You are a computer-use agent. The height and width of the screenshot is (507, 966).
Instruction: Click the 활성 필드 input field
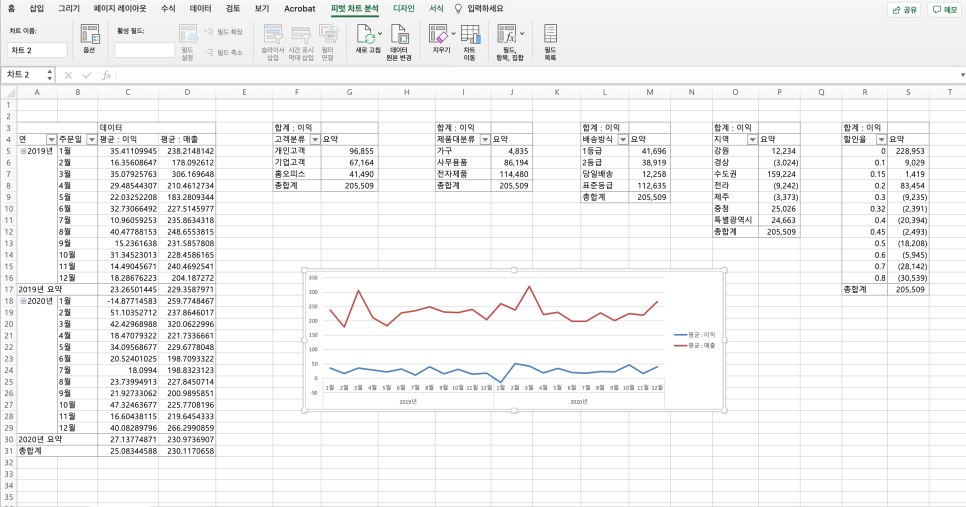pyautogui.click(x=145, y=50)
